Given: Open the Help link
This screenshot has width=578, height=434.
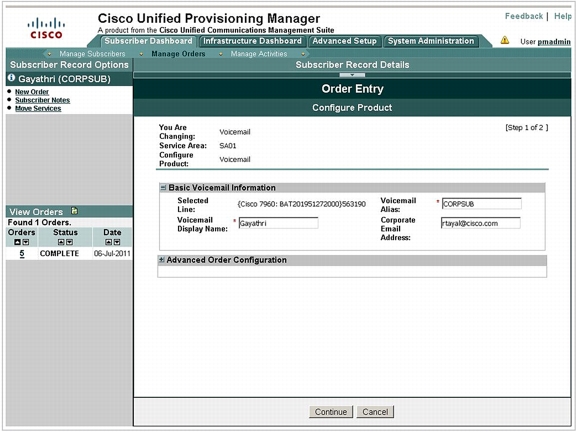Looking at the screenshot, I should [563, 16].
